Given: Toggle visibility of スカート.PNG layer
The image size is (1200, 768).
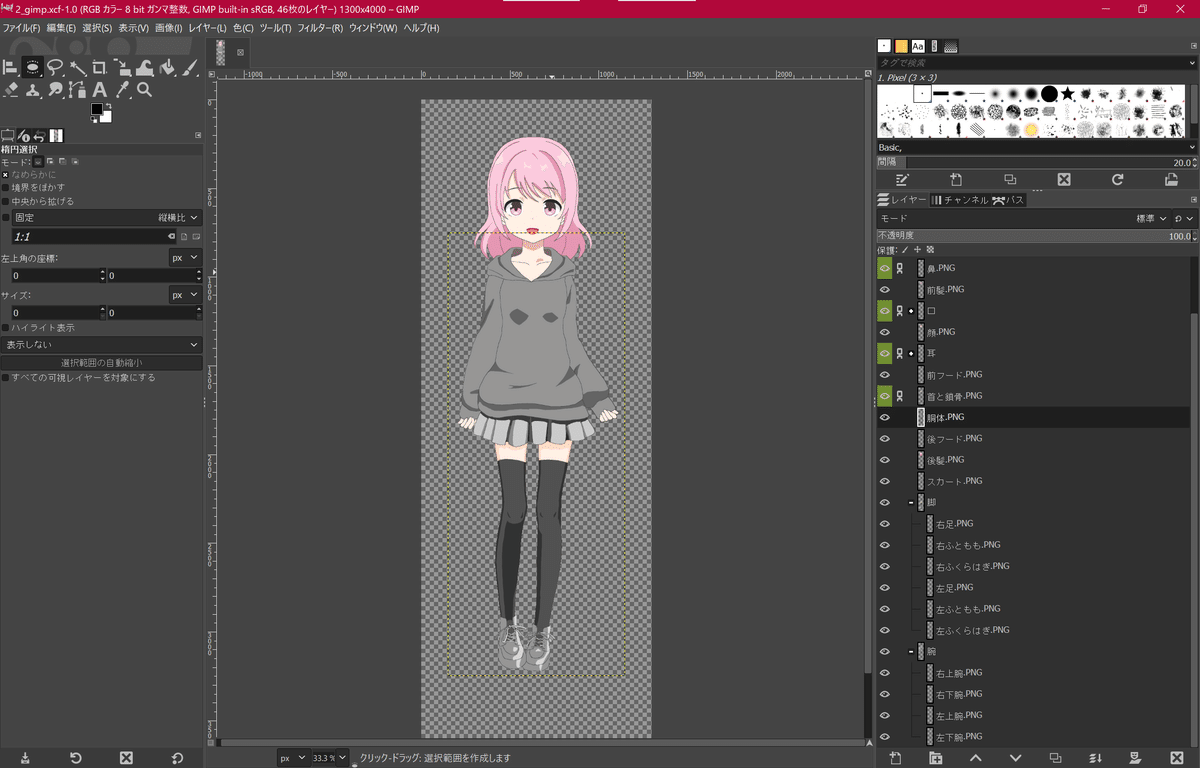Looking at the screenshot, I should tap(884, 481).
